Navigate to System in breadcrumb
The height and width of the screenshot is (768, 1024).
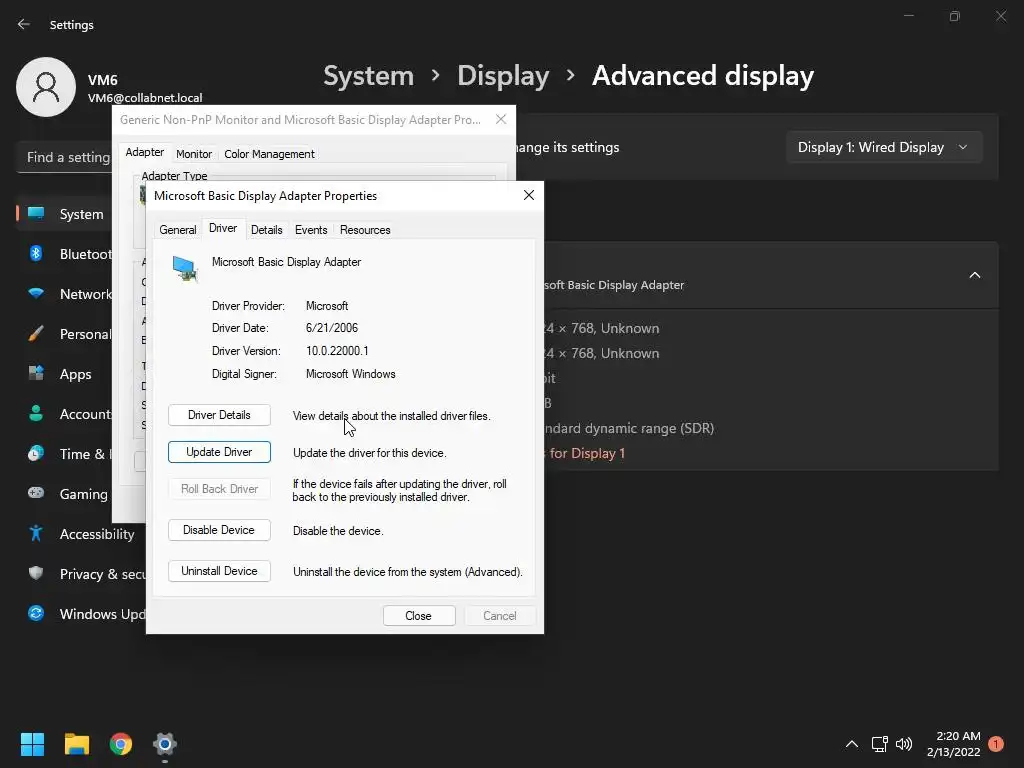click(x=368, y=76)
